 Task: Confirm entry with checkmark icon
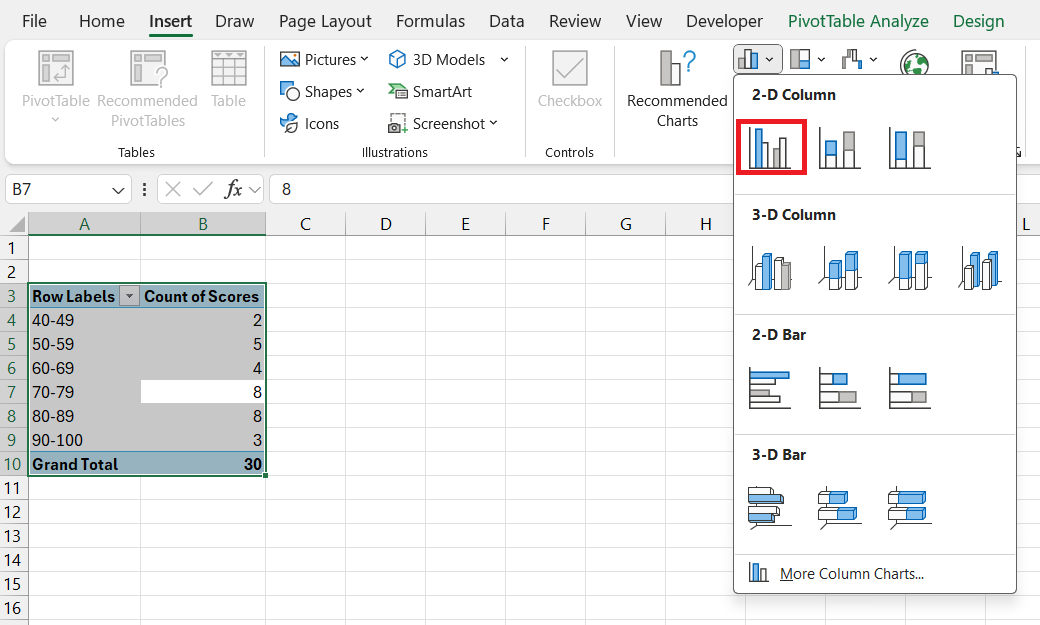pyautogui.click(x=202, y=190)
